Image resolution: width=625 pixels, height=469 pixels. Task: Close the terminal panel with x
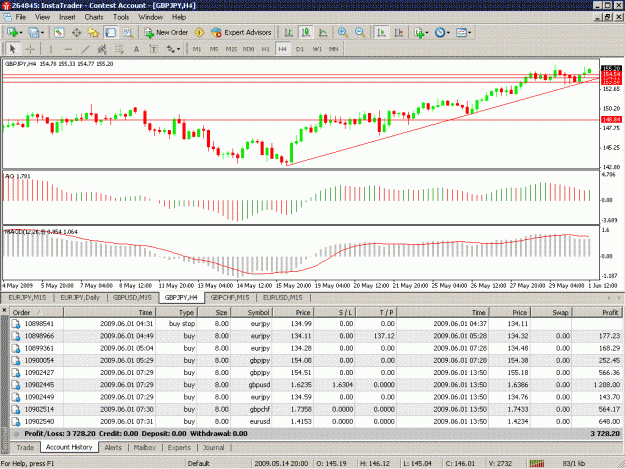4,310
